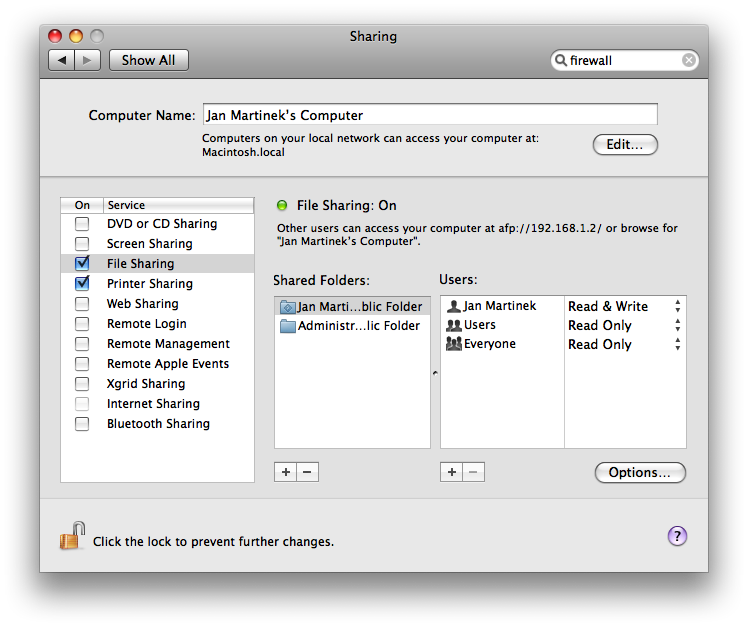Click the green File Sharing status indicator
This screenshot has height=627, width=748.
[282, 205]
